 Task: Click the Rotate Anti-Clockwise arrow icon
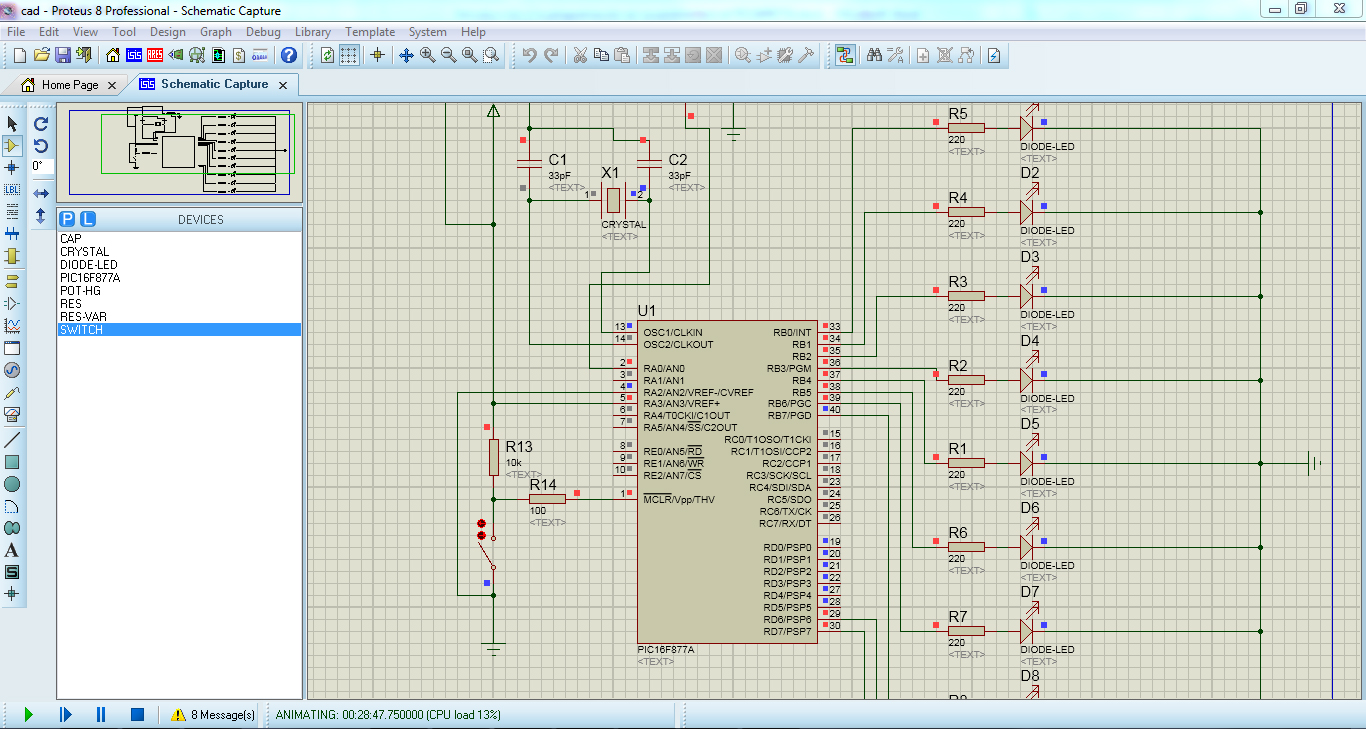click(x=41, y=146)
